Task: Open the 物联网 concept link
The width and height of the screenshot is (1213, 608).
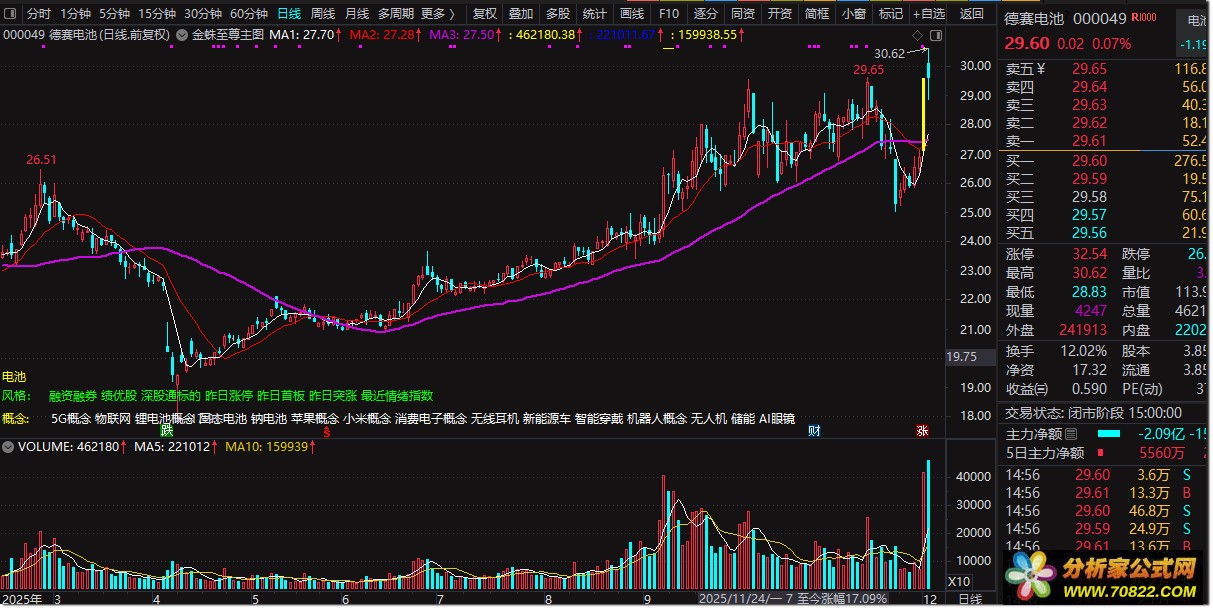Action: (x=112, y=419)
